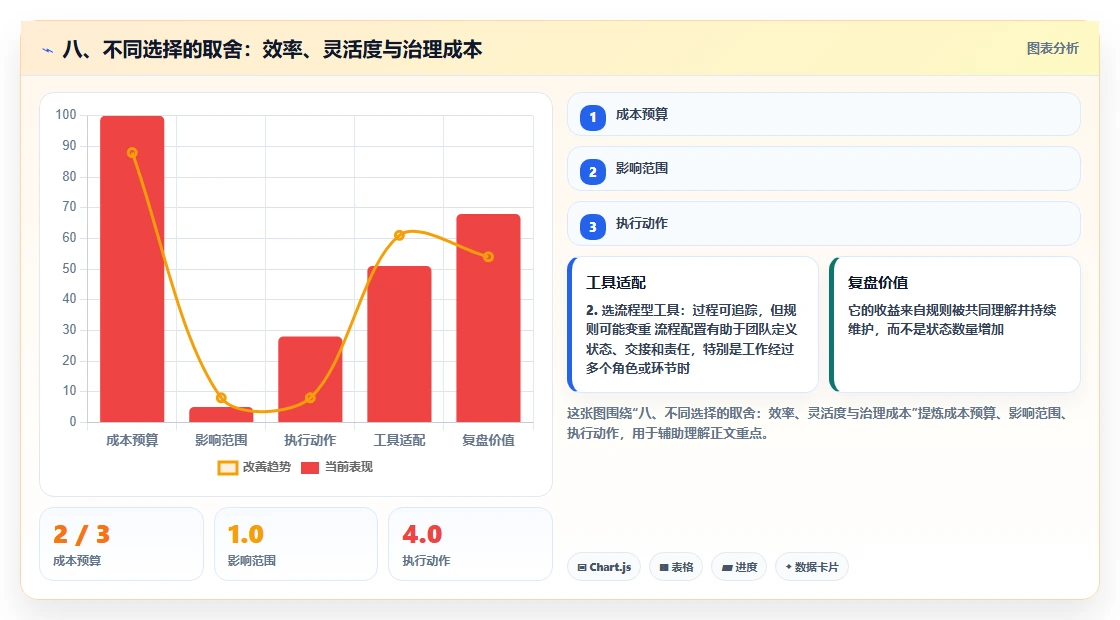Click the Chart.js tag
The width and height of the screenshot is (1120, 620).
pyautogui.click(x=604, y=567)
